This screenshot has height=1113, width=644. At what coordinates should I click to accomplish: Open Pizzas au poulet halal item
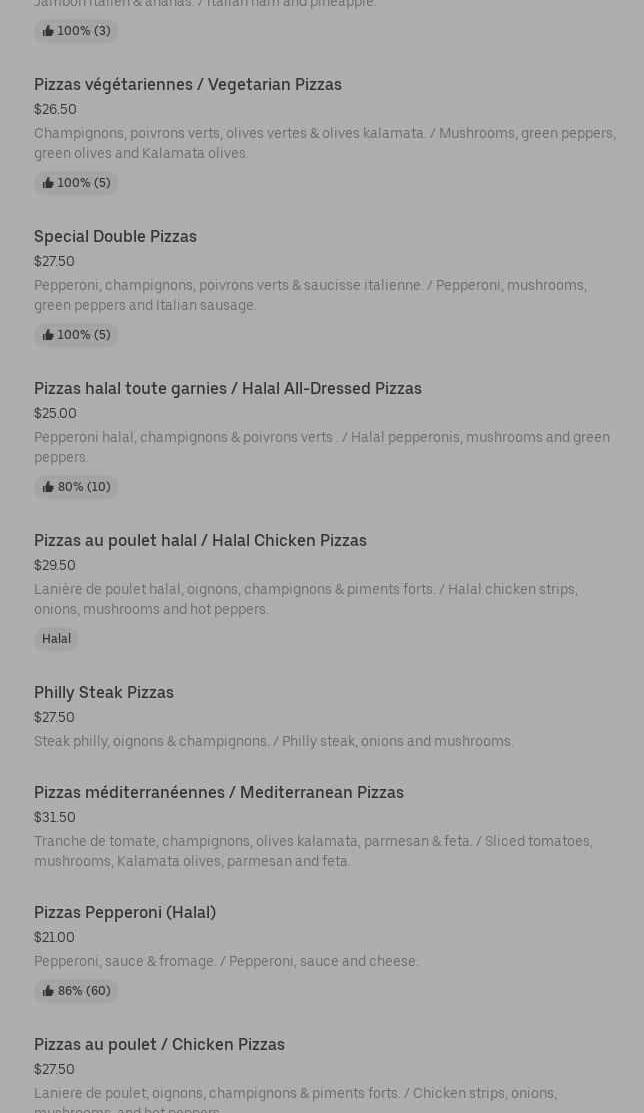pyautogui.click(x=200, y=541)
